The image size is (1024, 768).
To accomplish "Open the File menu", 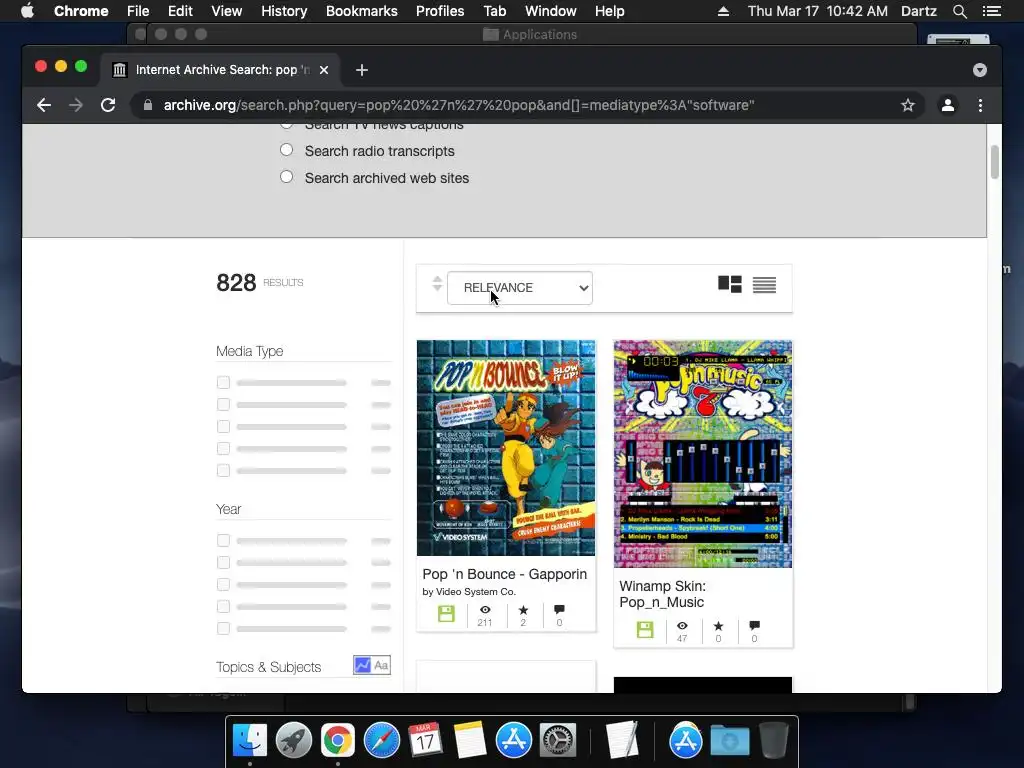I will click(138, 11).
